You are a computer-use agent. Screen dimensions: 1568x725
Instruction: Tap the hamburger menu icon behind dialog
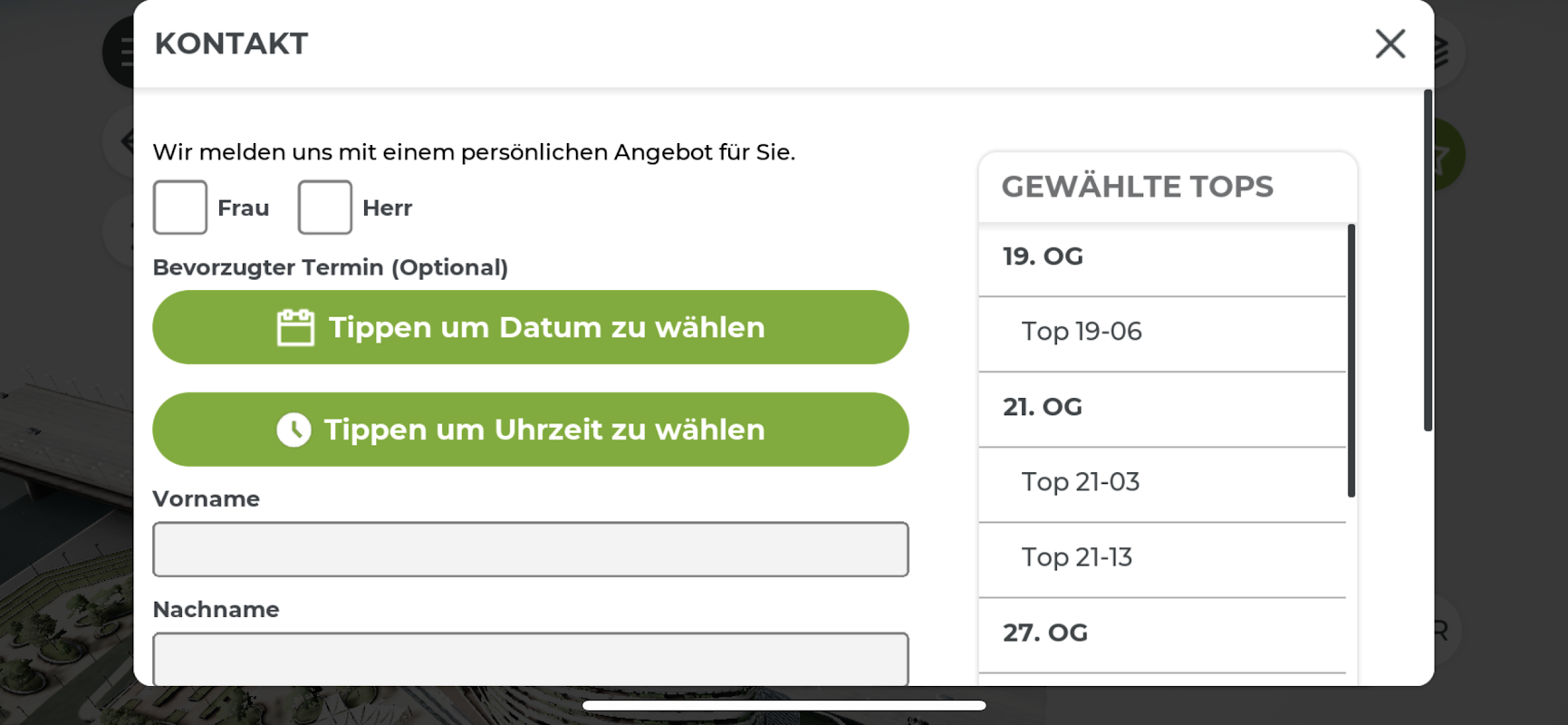click(123, 53)
